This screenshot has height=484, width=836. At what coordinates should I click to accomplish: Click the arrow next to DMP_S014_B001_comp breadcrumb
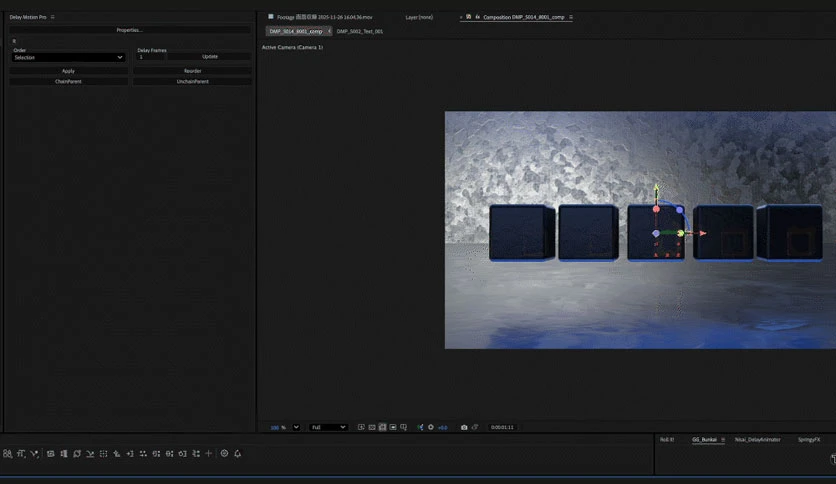point(329,31)
